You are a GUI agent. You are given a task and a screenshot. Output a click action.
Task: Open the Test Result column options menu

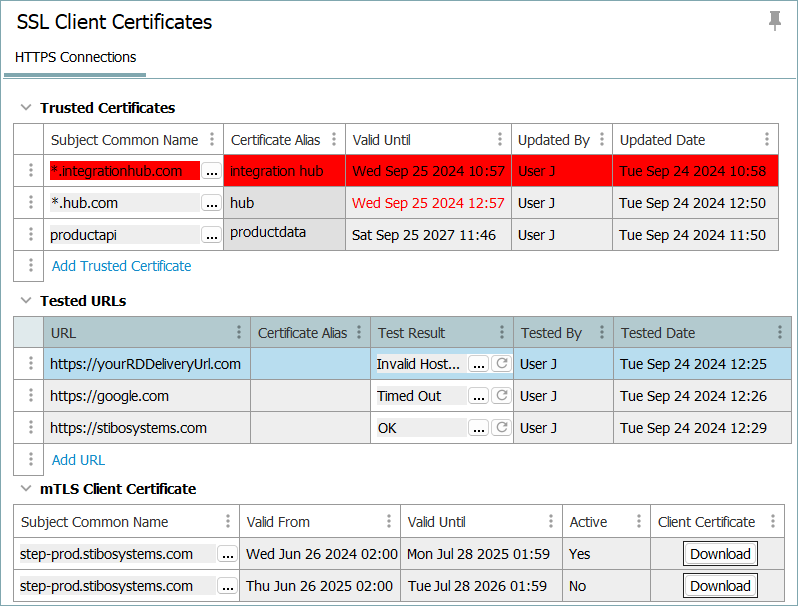coord(501,333)
